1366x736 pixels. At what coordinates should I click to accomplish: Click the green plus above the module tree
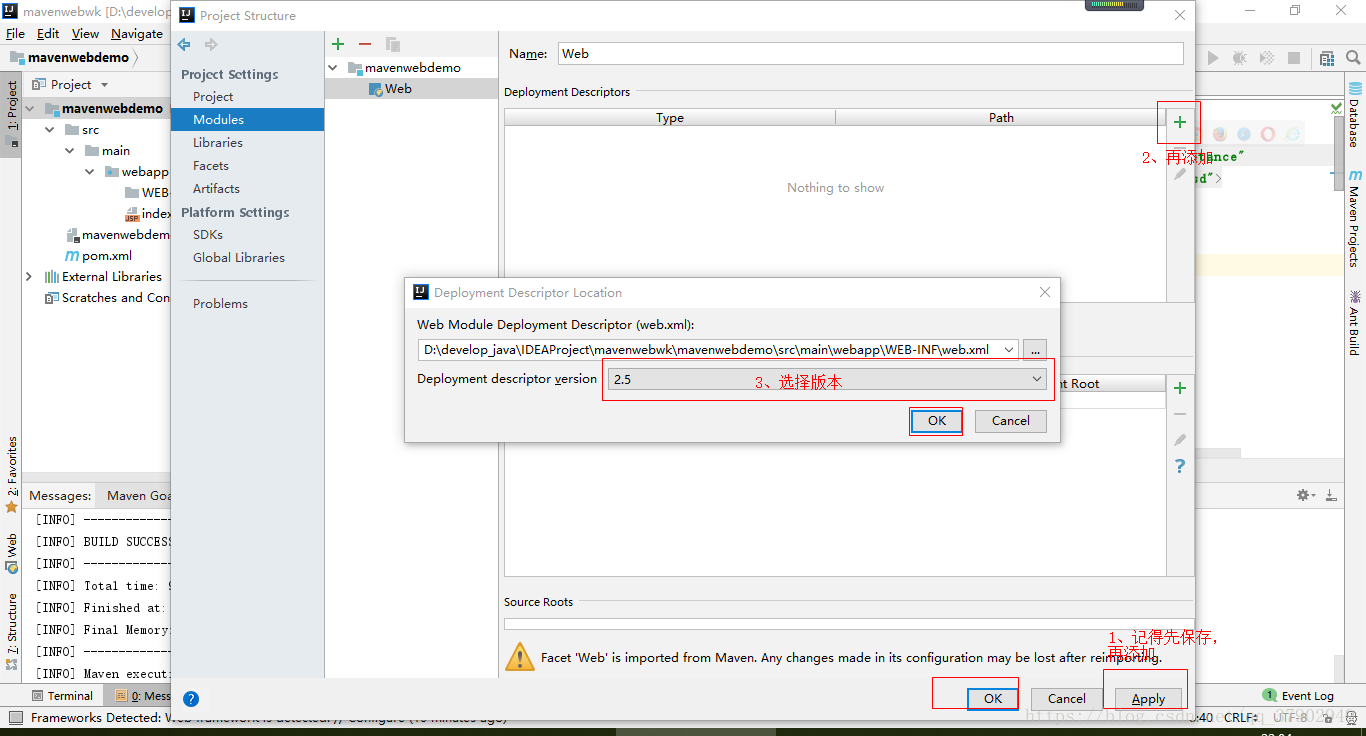(x=338, y=44)
